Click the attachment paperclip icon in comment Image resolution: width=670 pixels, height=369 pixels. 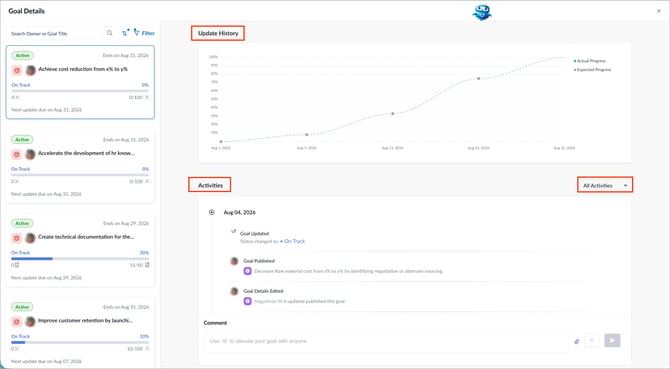pyautogui.click(x=576, y=341)
